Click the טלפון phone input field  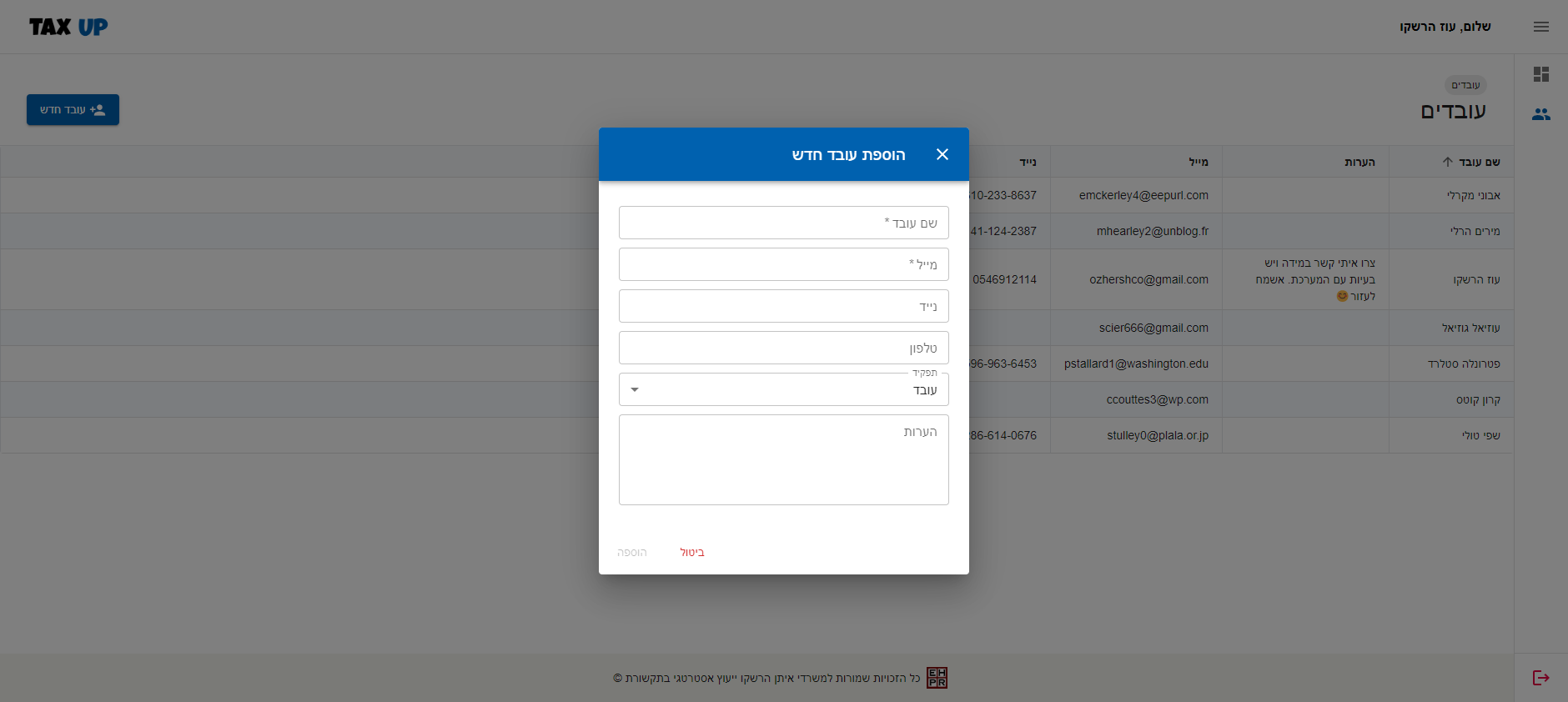click(784, 348)
